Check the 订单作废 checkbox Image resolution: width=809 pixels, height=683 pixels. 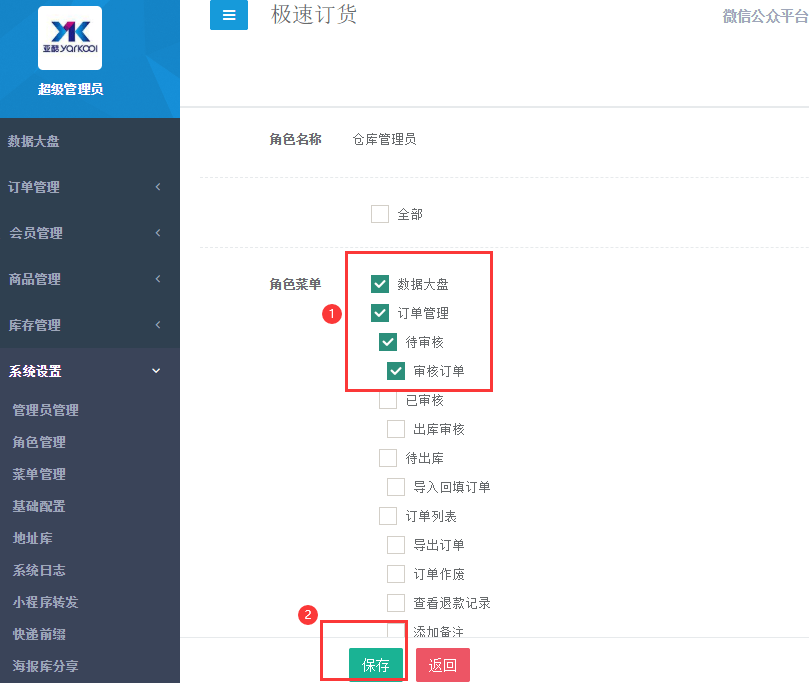[396, 574]
